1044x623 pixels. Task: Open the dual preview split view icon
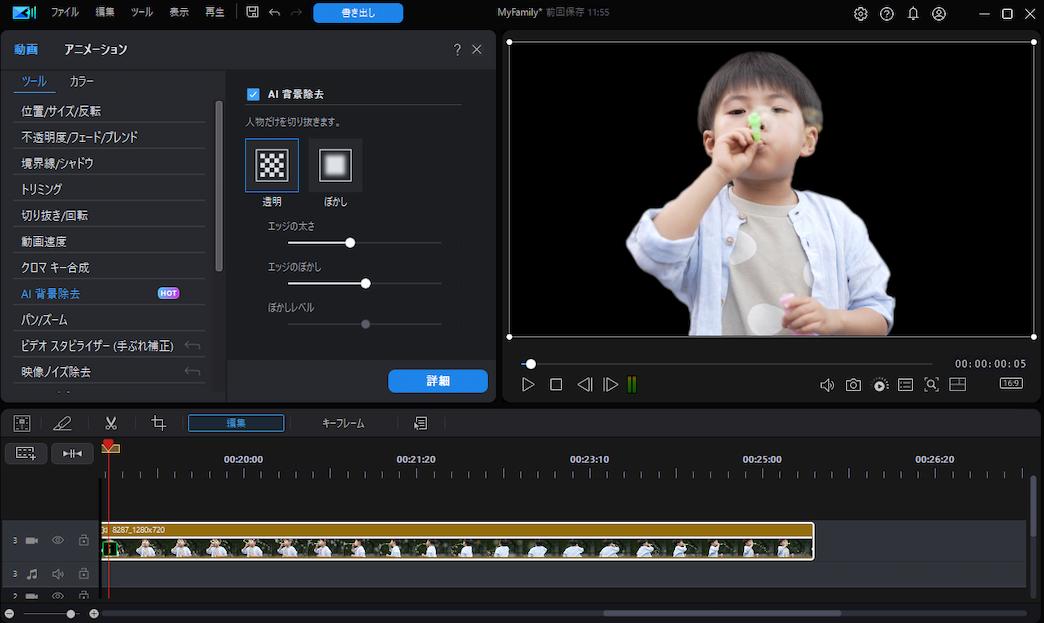tap(957, 384)
